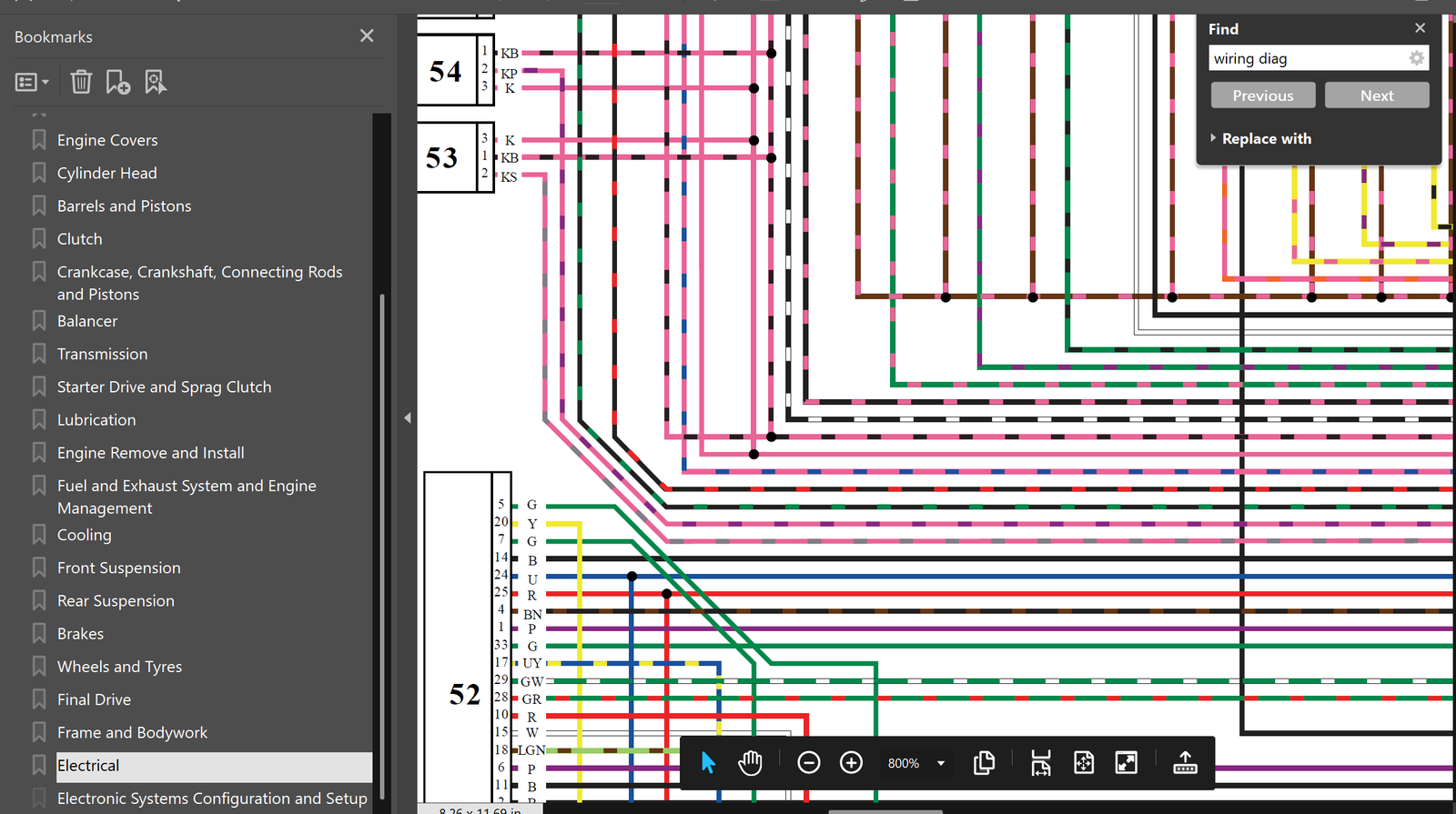Close the Find dialog
Screen dimensions: 1456x814
tap(1421, 28)
